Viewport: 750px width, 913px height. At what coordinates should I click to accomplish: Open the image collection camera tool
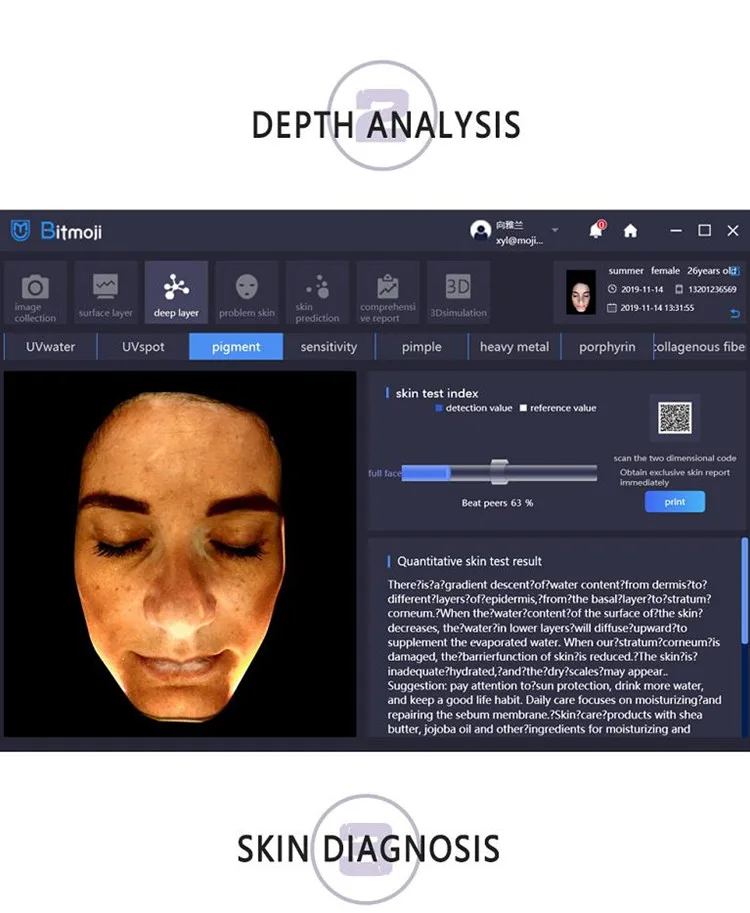click(35, 292)
